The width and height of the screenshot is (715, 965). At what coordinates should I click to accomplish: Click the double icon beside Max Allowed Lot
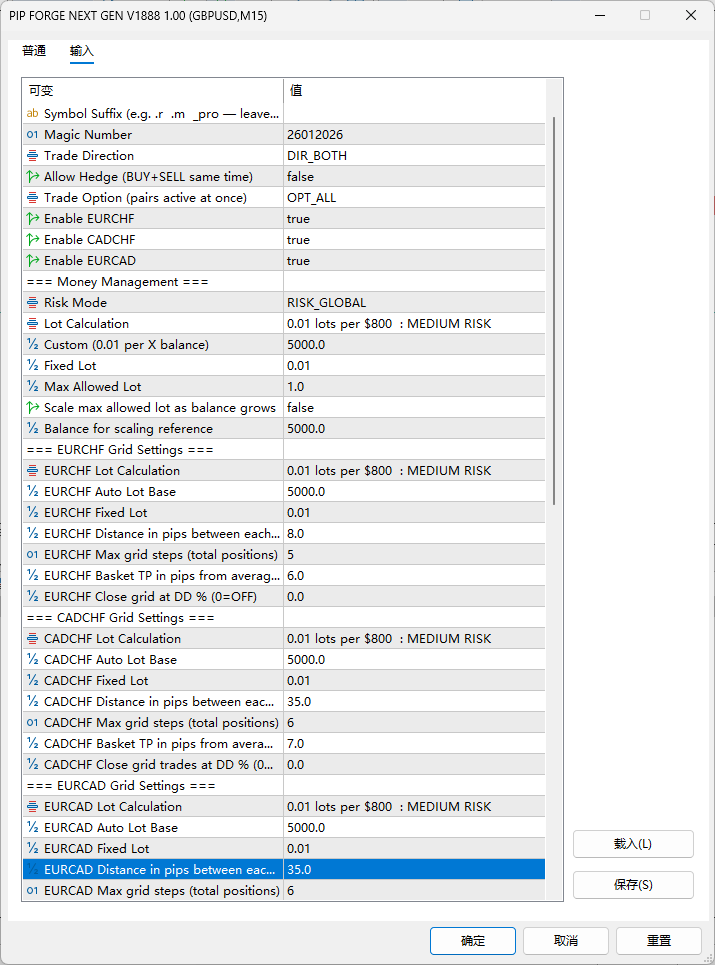(33, 386)
